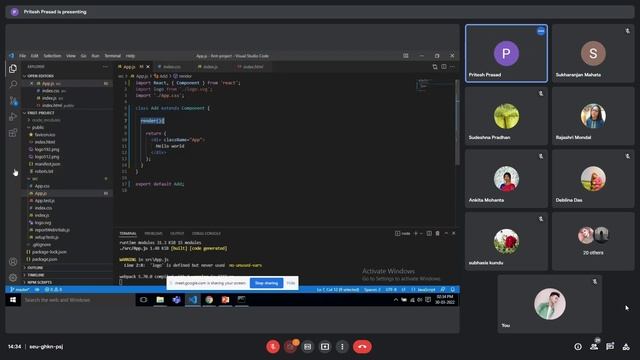
Task: Select Sukharanjan Mahata's participant tile
Action: [593, 53]
